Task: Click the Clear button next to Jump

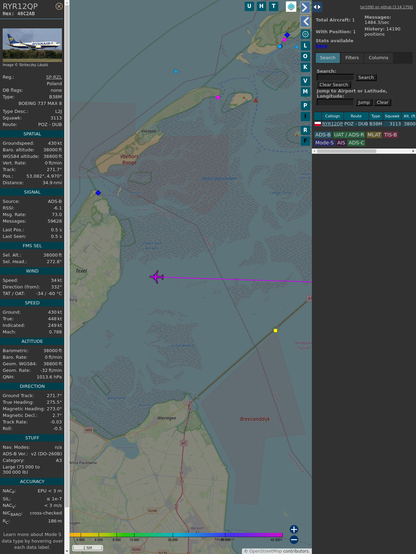Action: coord(382,102)
